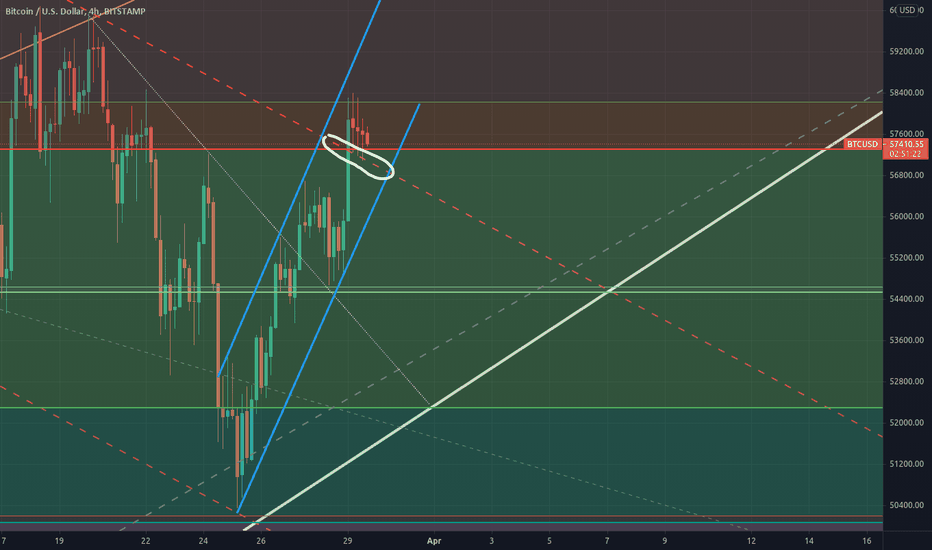Image resolution: width=932 pixels, height=550 pixels.
Task: Click the 26 date label on time axis
Action: coord(261,540)
